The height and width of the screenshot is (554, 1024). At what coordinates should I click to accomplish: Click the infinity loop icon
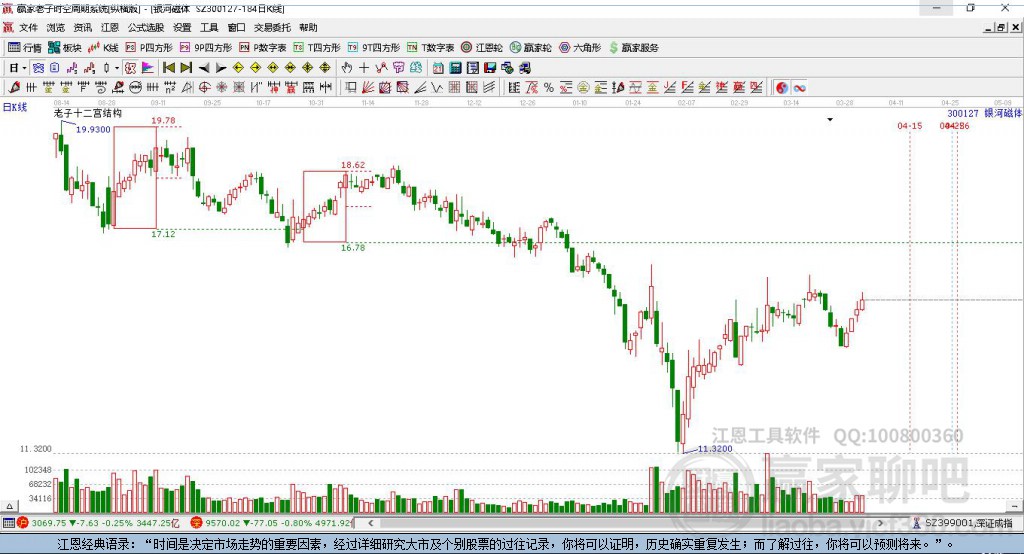pyautogui.click(x=799, y=88)
